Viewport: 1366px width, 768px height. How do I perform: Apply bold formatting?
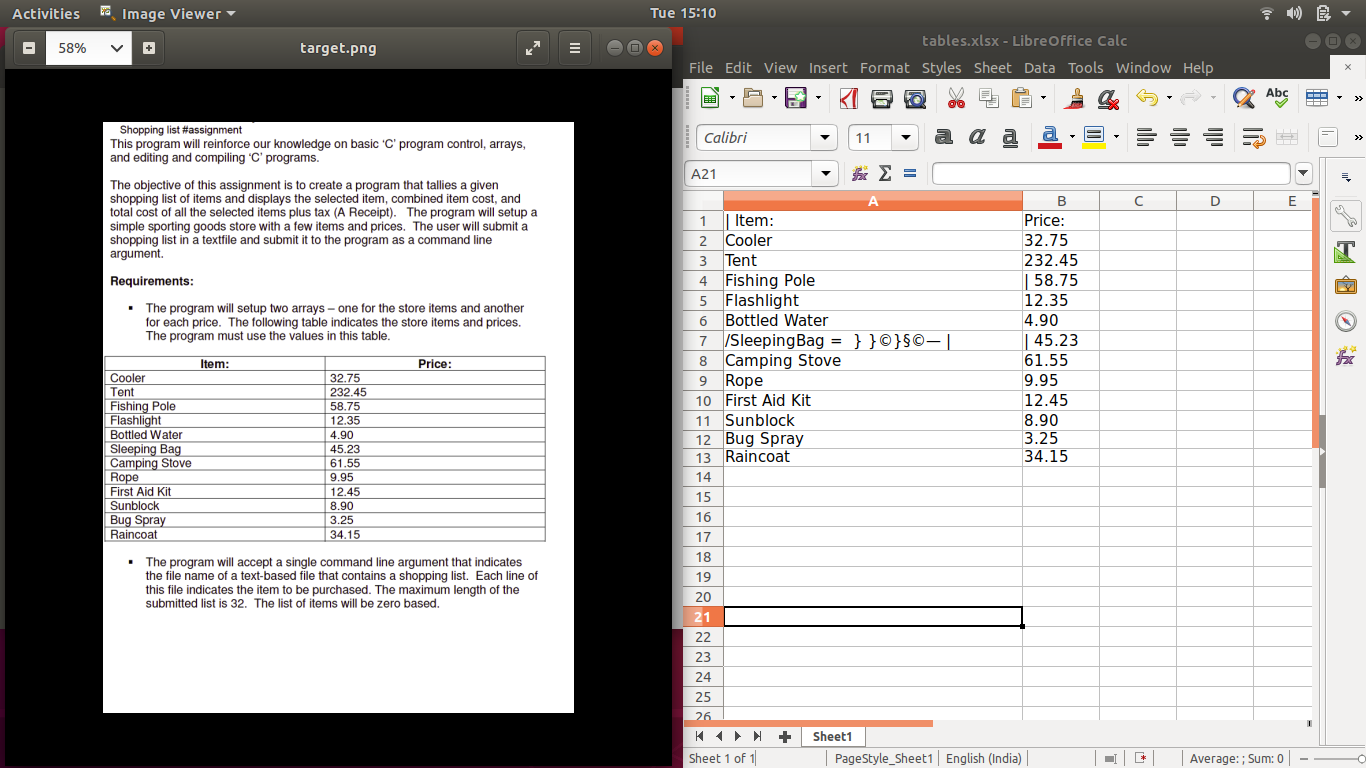coord(944,138)
